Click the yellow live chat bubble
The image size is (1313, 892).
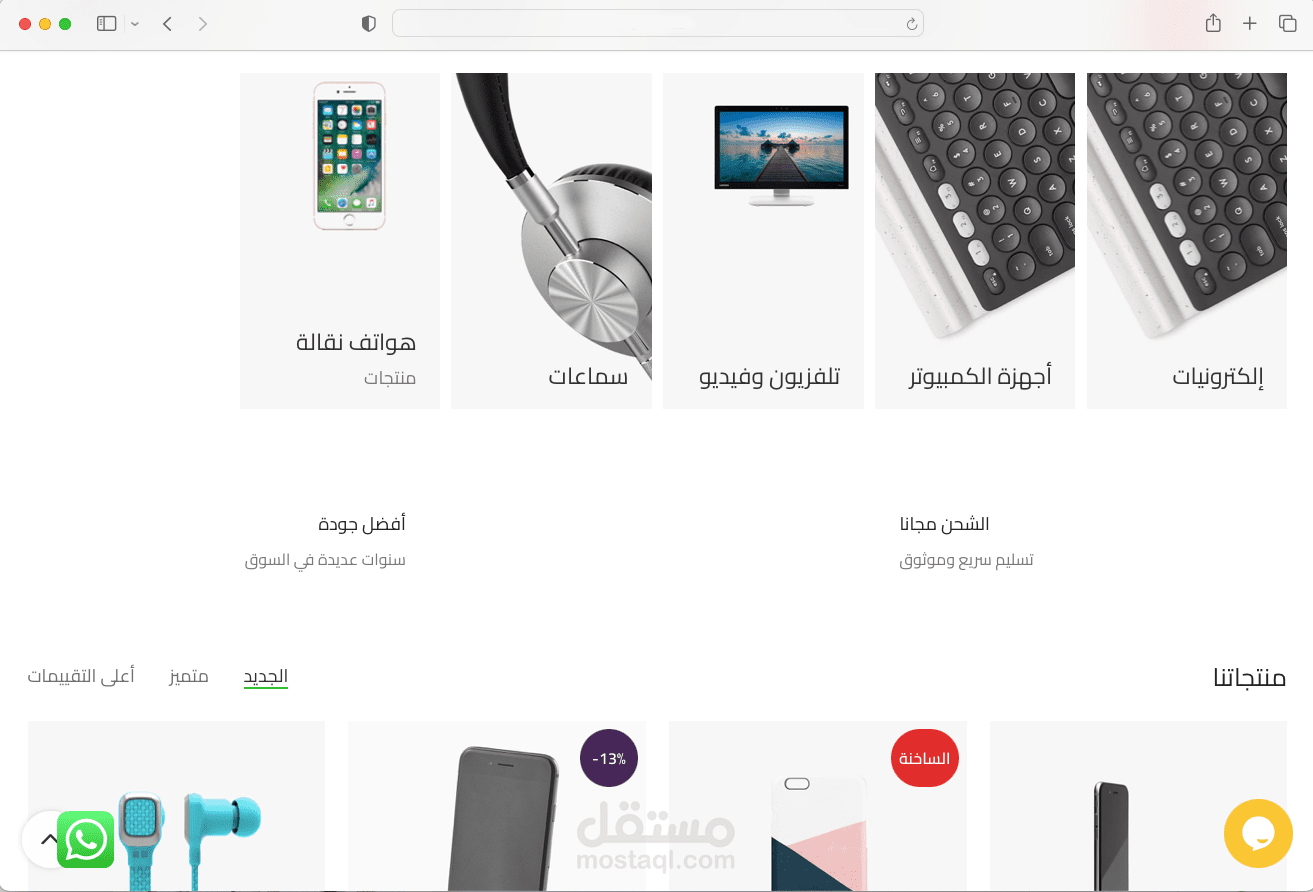tap(1259, 833)
